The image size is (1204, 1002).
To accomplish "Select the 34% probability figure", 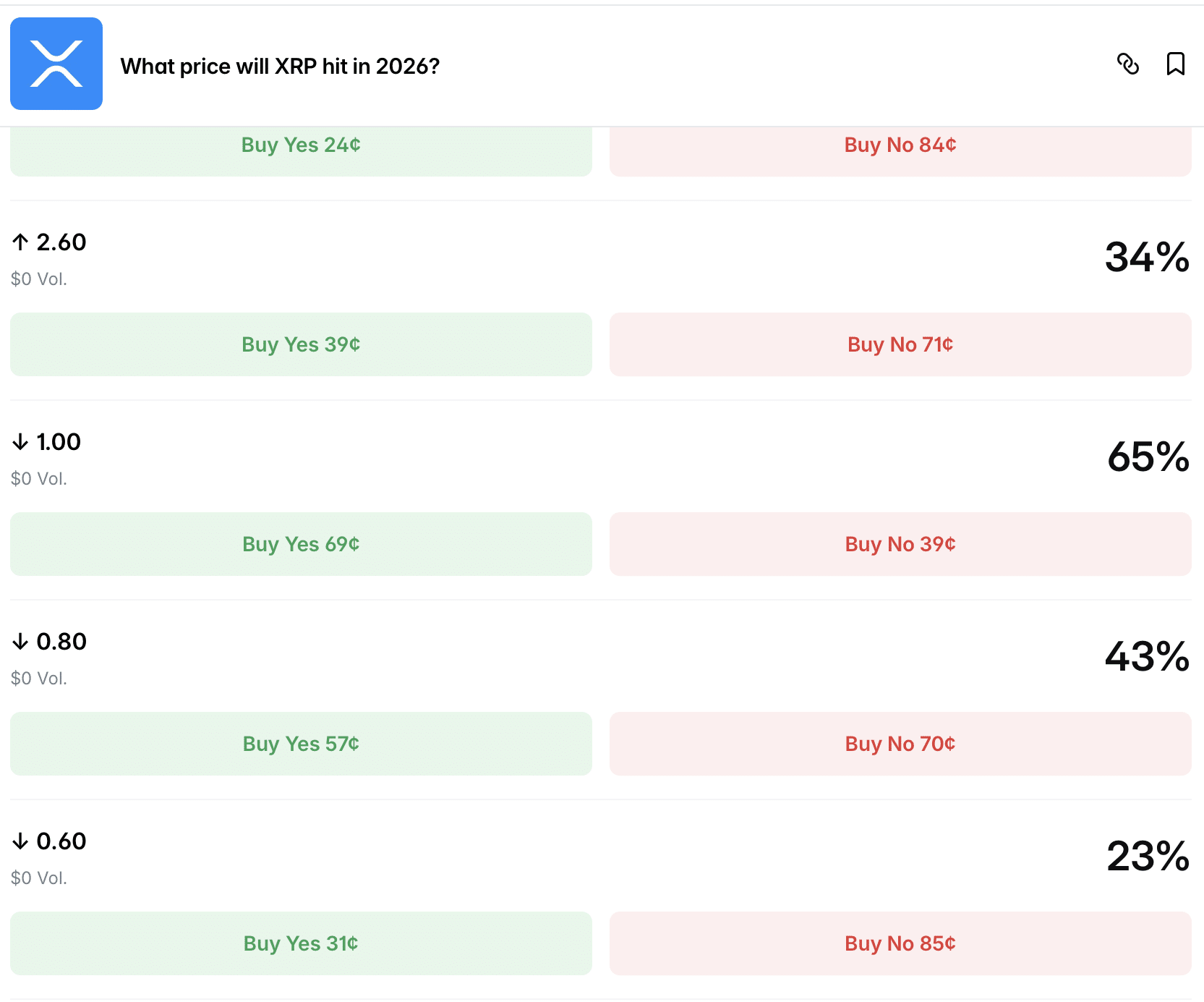I will (x=1147, y=258).
